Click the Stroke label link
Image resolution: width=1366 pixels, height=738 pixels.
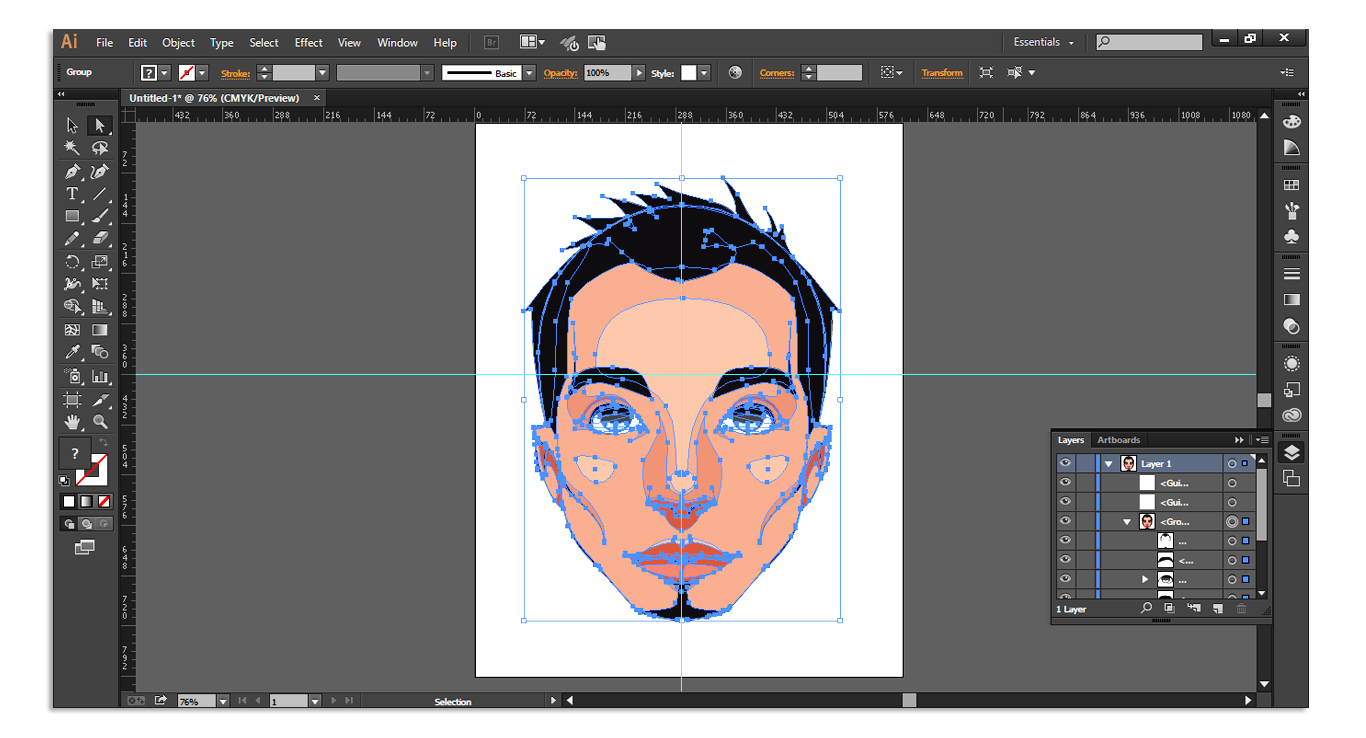(x=235, y=73)
